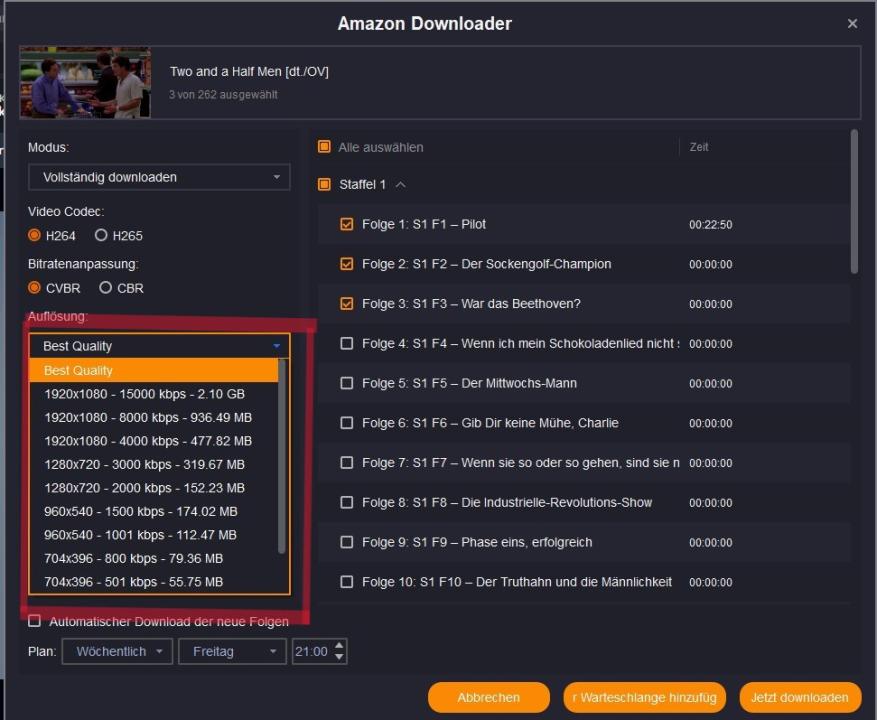Viewport: 877px width, 720px height.
Task: Uncheck Folge 1 Pilot episode
Action: click(347, 225)
